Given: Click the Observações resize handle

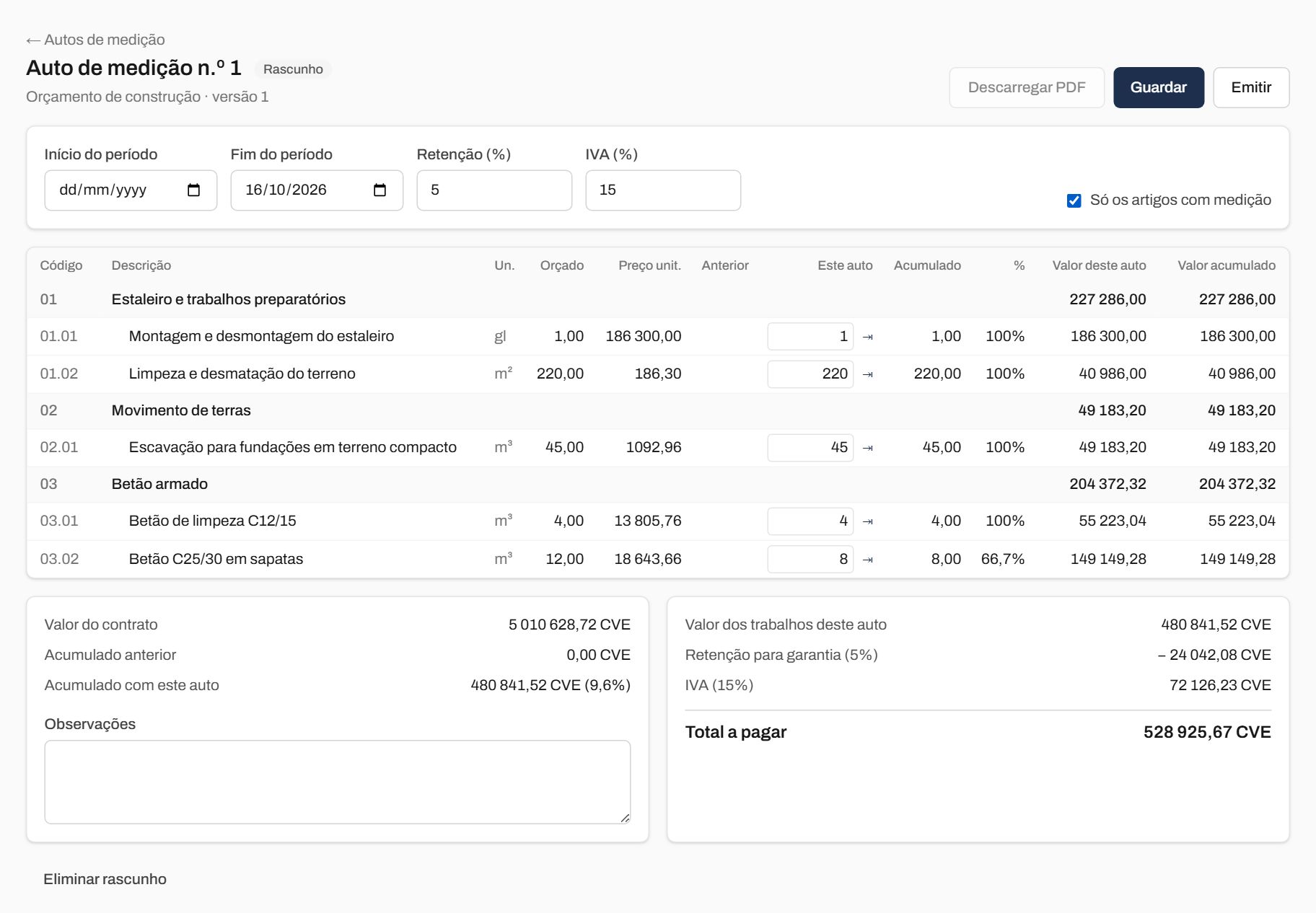Looking at the screenshot, I should point(625,818).
